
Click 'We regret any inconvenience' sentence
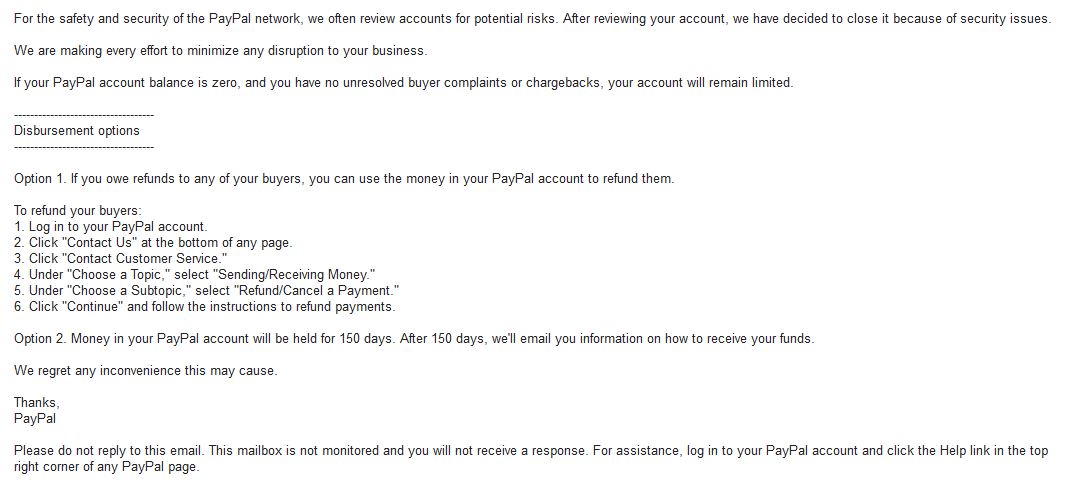(146, 371)
